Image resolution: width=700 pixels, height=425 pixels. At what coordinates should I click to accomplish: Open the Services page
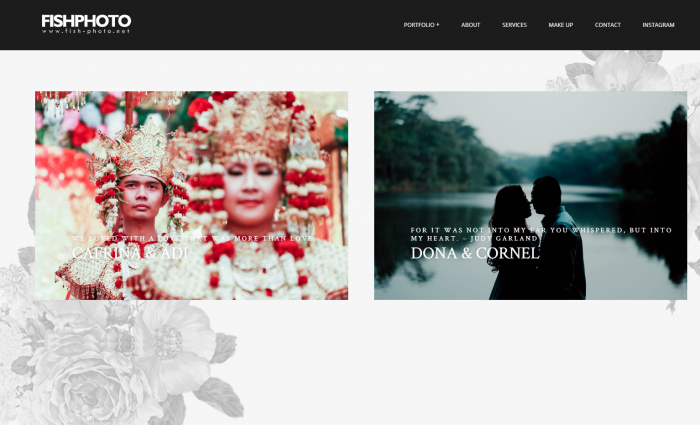514,25
